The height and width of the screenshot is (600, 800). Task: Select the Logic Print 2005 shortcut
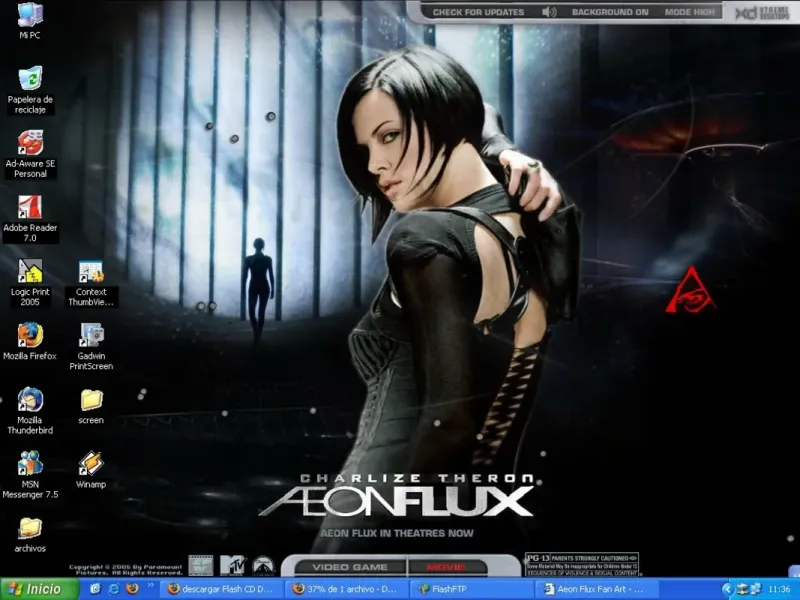point(30,283)
